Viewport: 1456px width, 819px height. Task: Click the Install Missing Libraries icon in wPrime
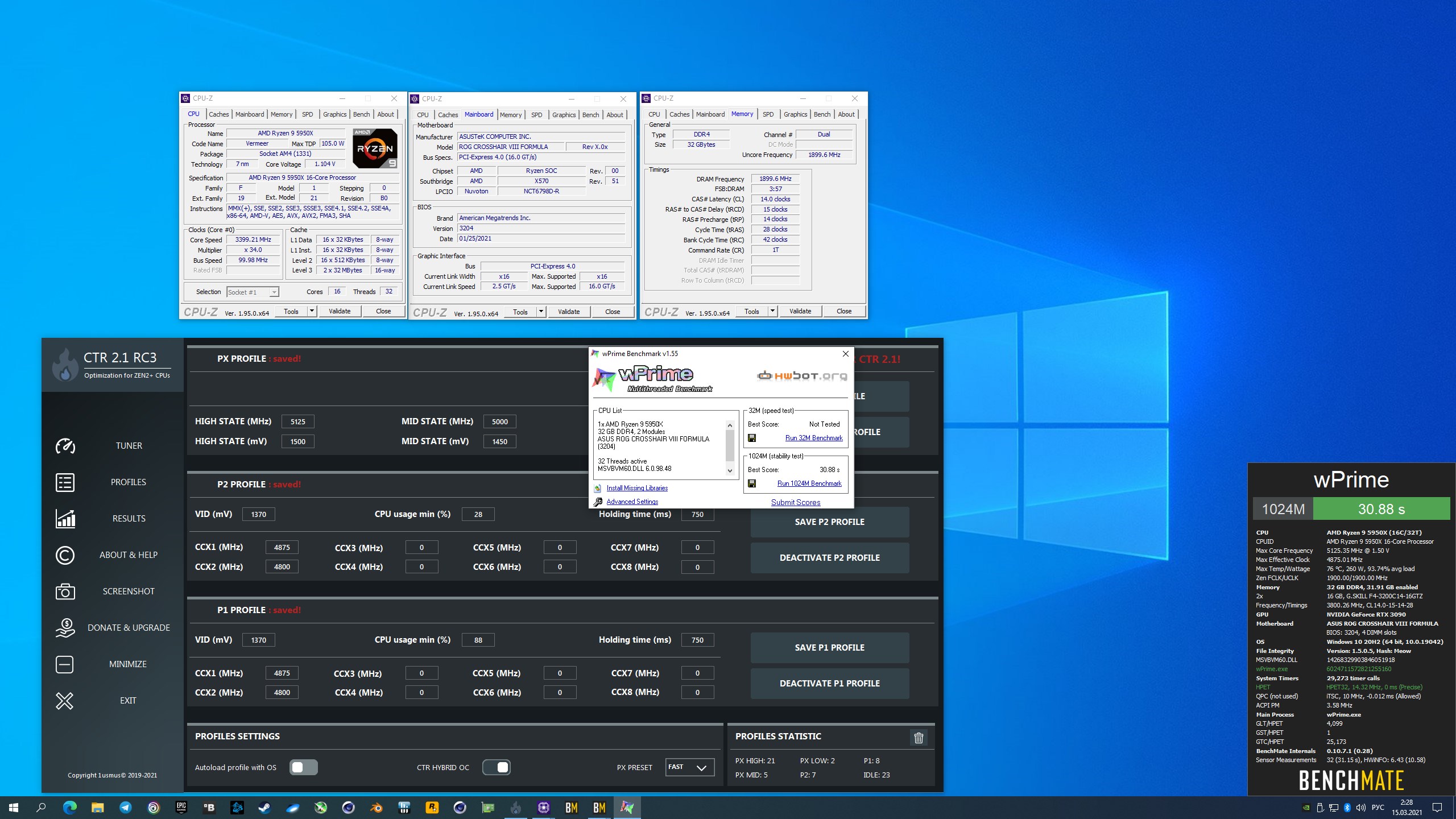[x=598, y=488]
